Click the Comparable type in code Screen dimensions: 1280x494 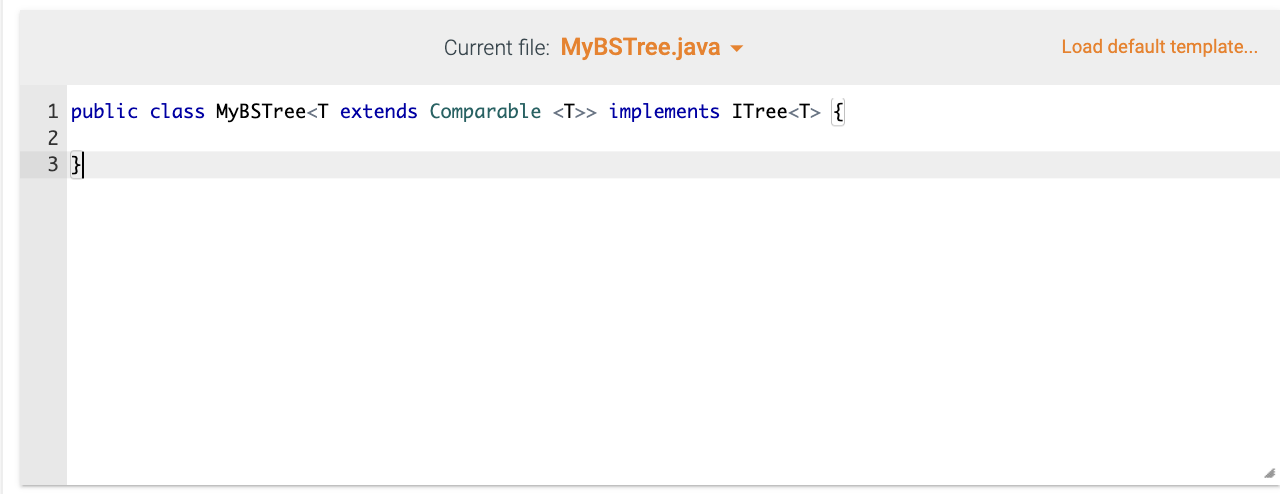point(485,112)
